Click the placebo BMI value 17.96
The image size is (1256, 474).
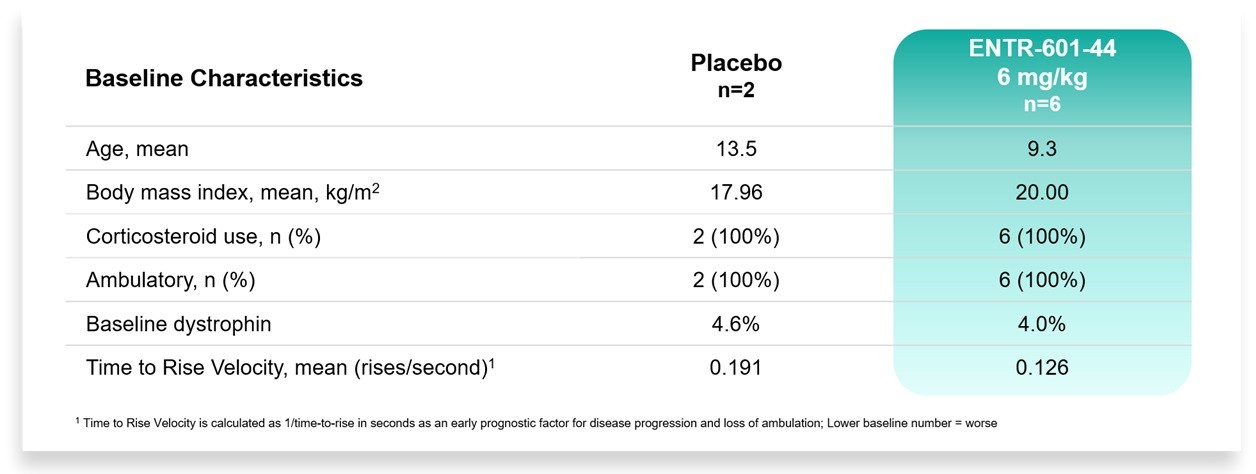(x=736, y=193)
